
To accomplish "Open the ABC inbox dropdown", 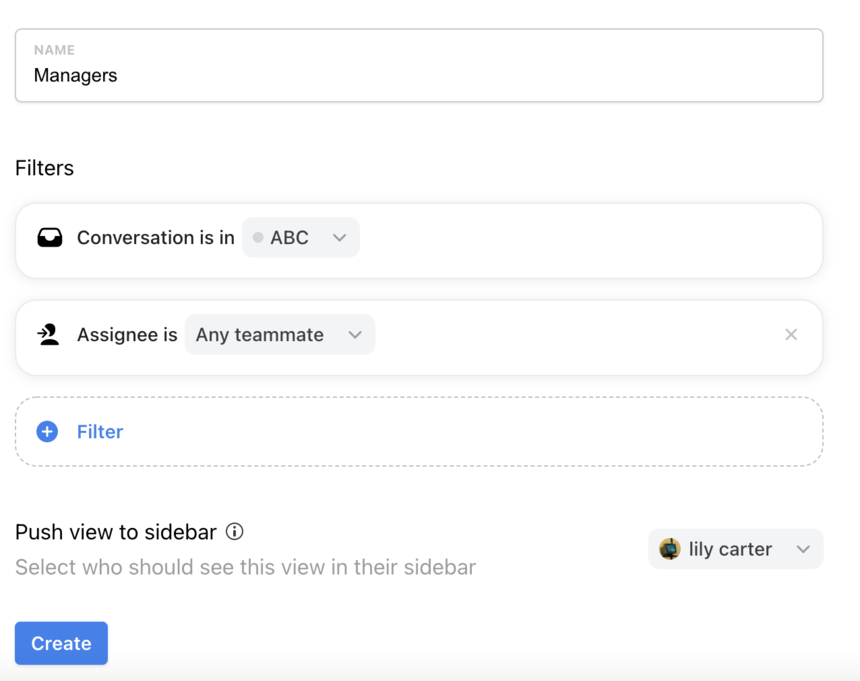I will pos(301,237).
